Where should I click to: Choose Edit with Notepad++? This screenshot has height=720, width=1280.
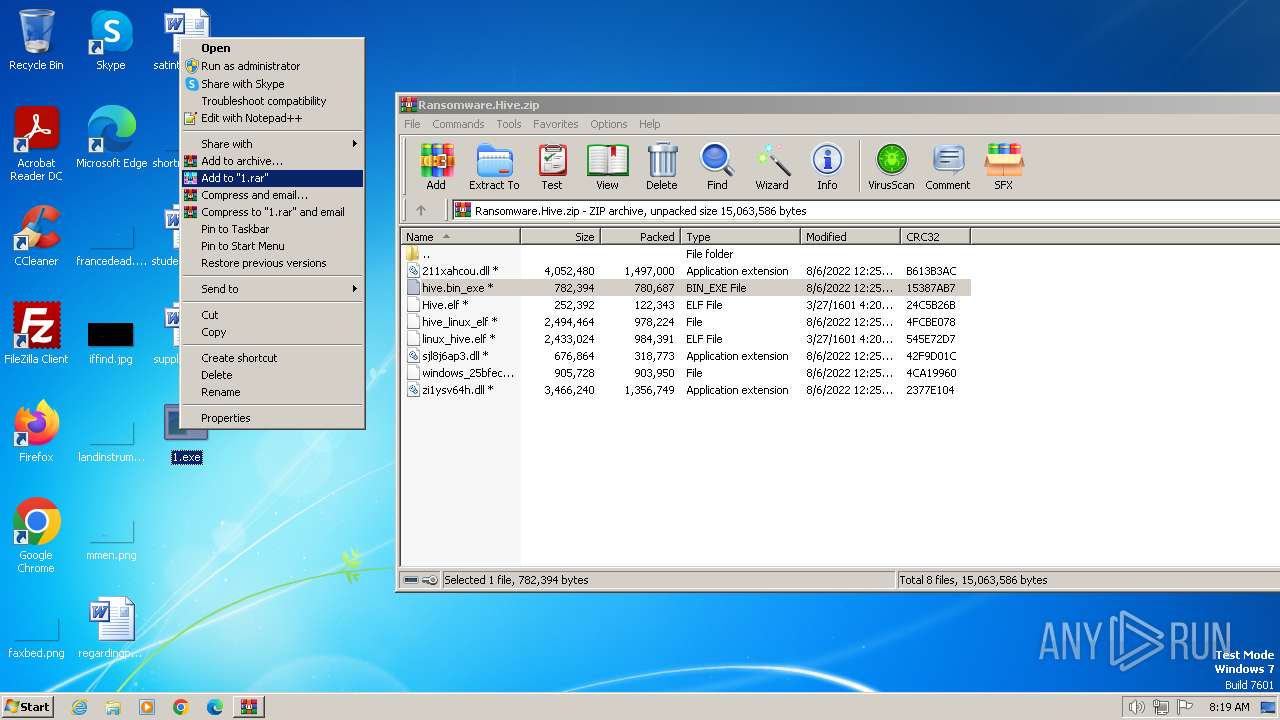(272, 118)
